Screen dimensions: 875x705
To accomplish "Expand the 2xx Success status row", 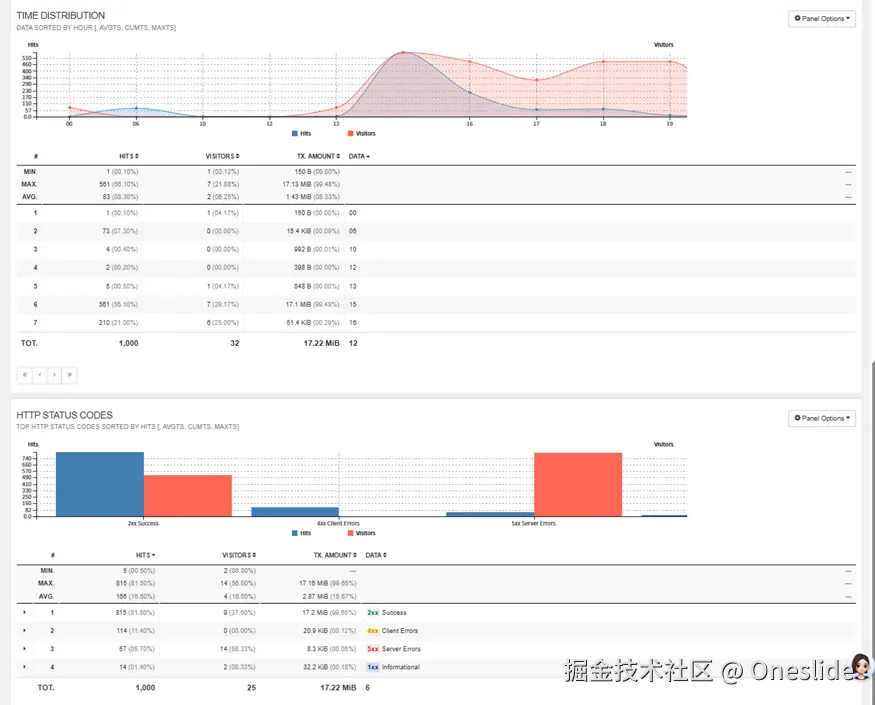I will (25, 612).
